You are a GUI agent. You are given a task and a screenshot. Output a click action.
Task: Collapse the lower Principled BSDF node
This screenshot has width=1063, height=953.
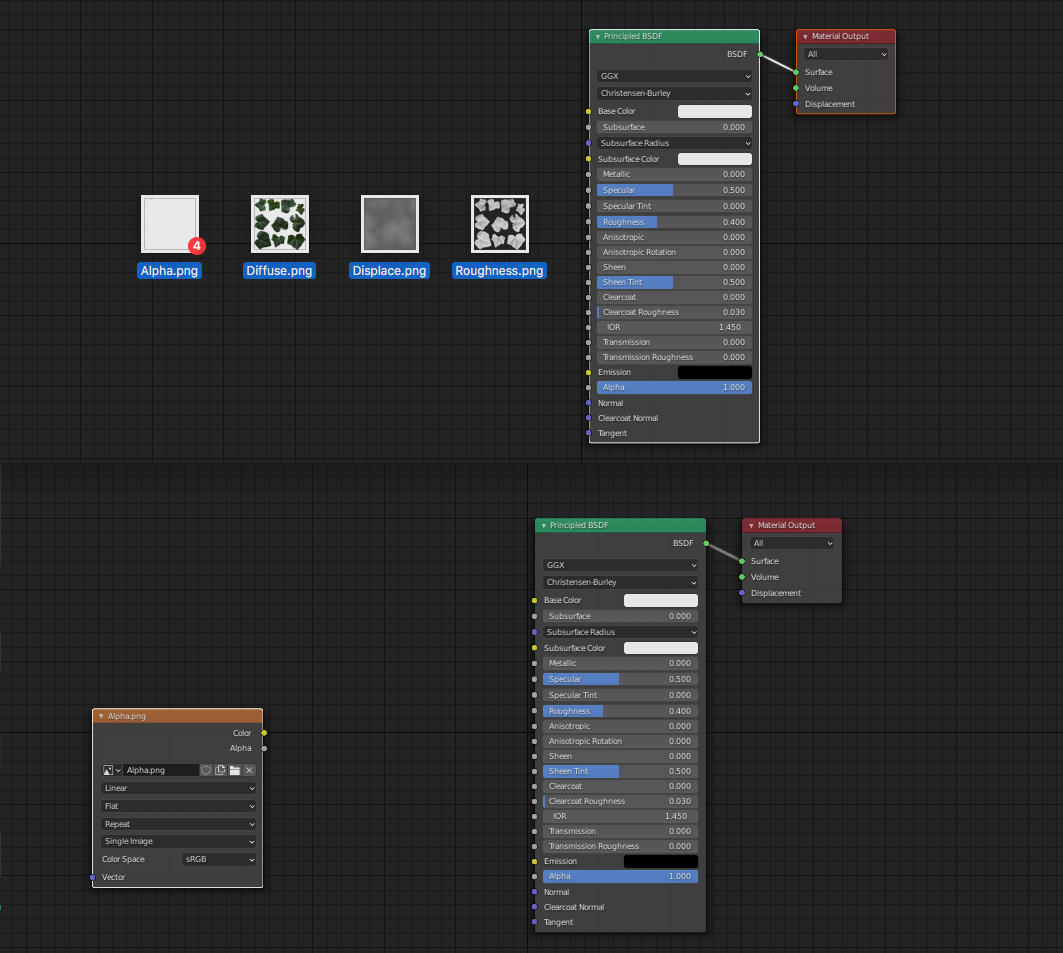543,525
